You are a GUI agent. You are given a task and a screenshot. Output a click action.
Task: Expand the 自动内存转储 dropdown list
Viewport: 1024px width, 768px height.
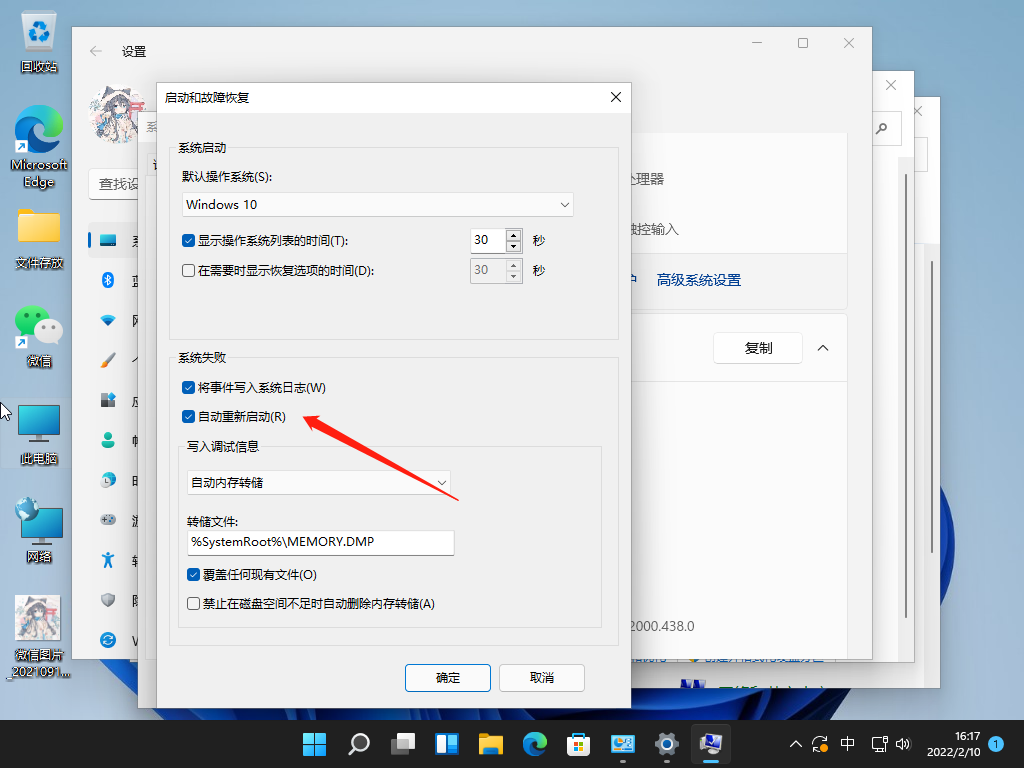tap(319, 482)
